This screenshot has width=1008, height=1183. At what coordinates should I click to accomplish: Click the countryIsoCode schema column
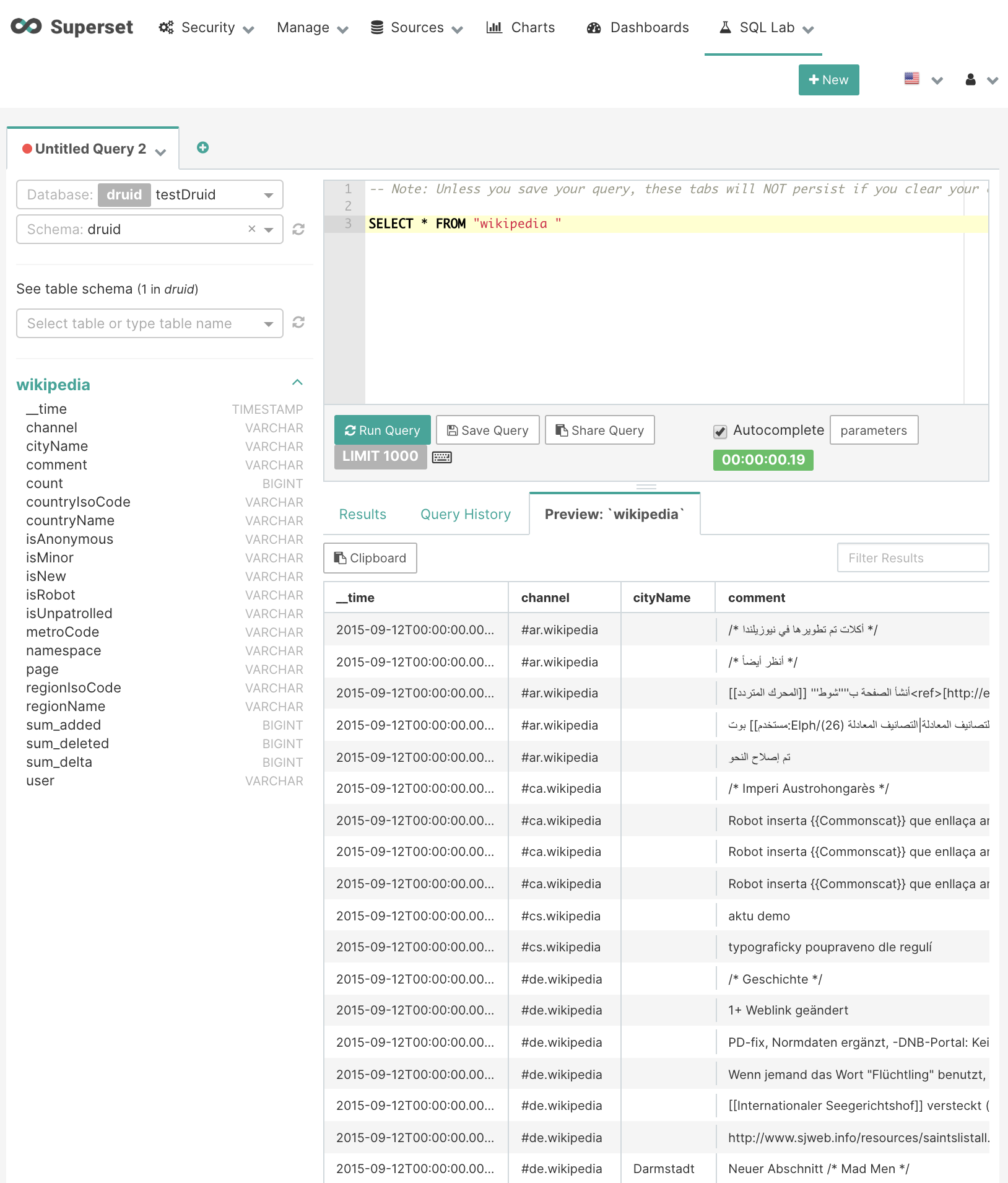pyautogui.click(x=78, y=502)
